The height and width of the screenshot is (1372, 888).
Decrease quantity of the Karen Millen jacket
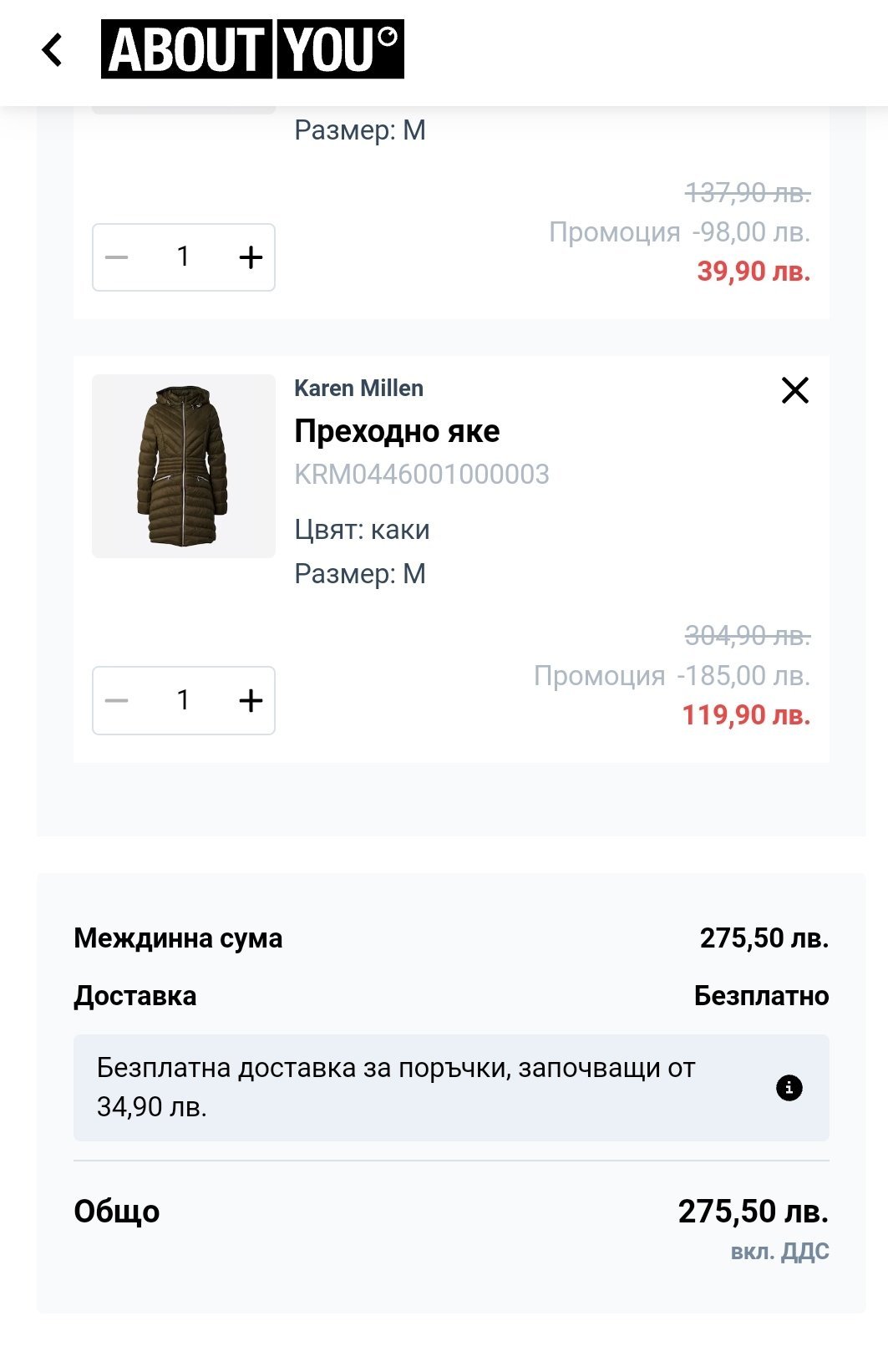pyautogui.click(x=117, y=700)
